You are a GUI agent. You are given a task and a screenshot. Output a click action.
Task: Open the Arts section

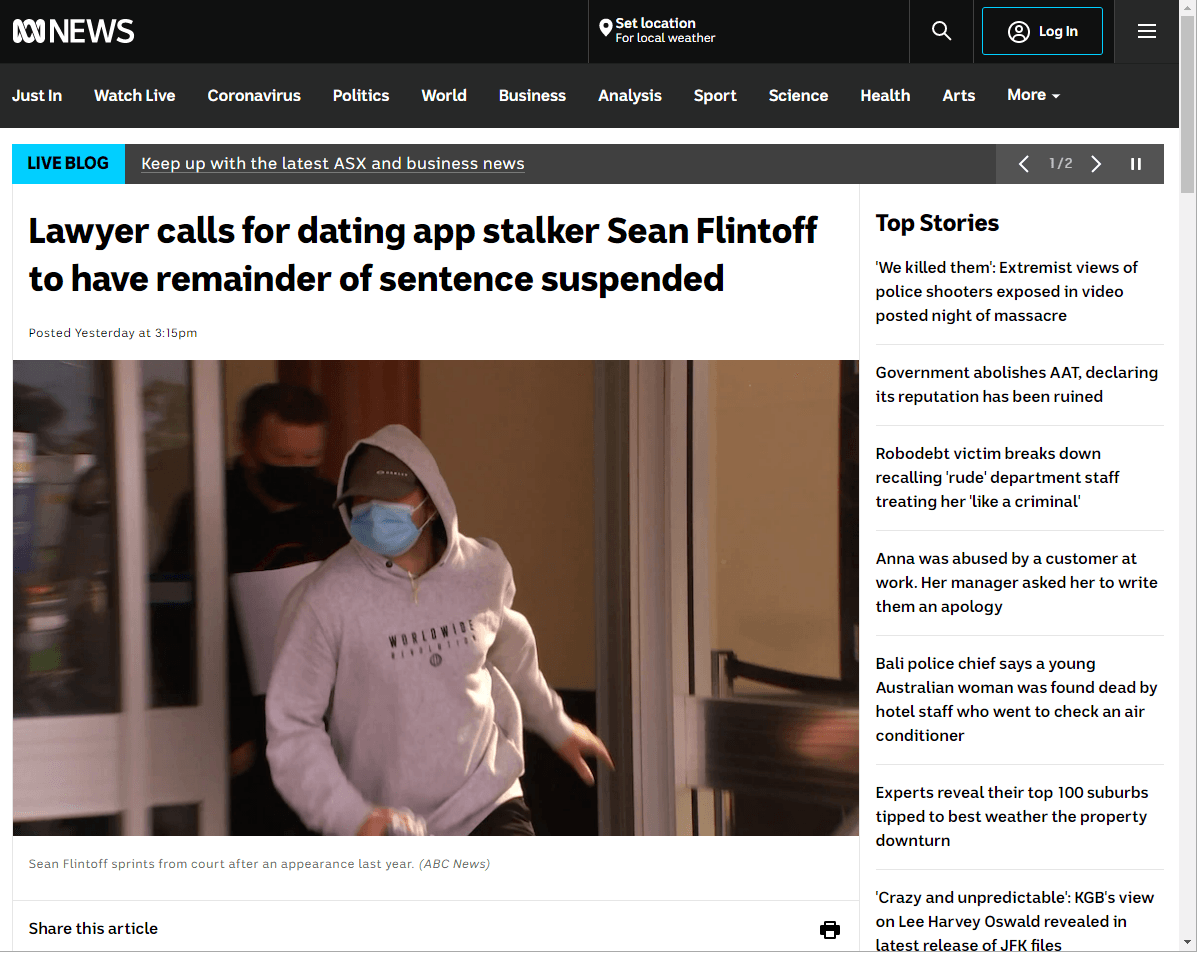(x=958, y=96)
